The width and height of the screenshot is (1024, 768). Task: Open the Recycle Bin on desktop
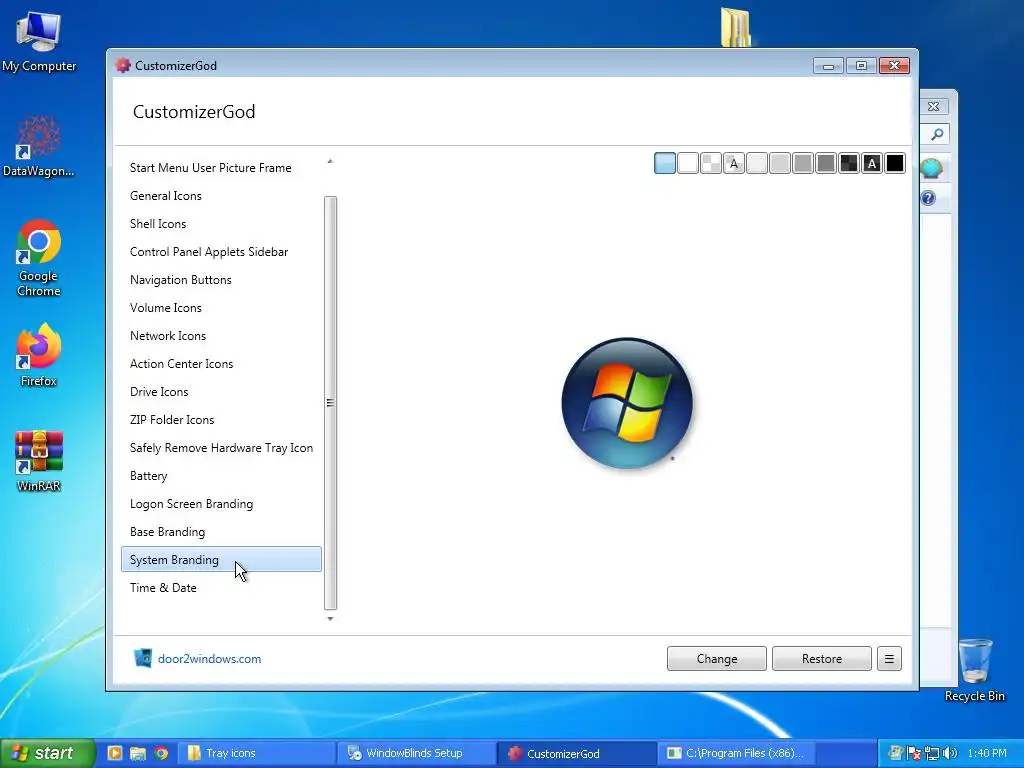click(x=974, y=670)
